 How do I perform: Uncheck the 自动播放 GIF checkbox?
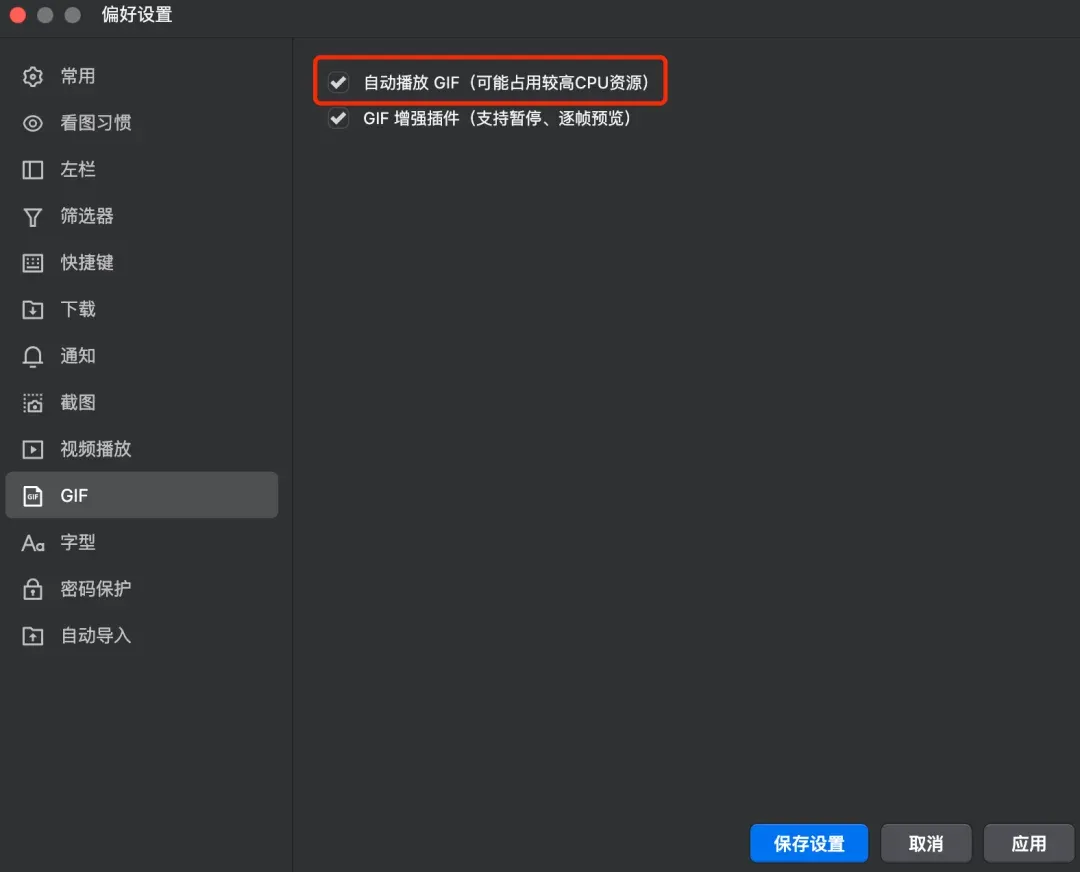[x=338, y=83]
